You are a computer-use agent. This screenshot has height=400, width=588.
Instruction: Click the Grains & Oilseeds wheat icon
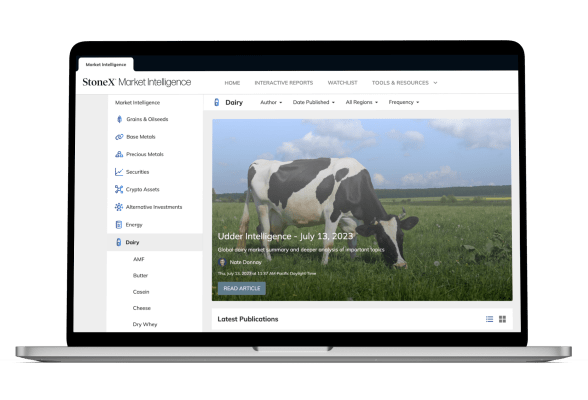coord(119,119)
